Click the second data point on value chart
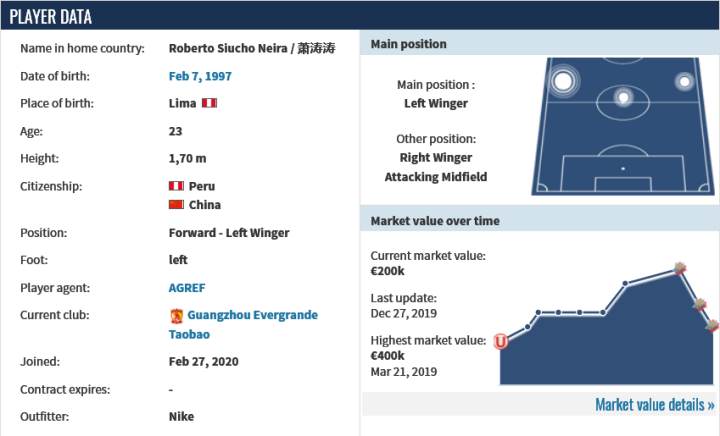The width and height of the screenshot is (720, 436). [x=538, y=313]
